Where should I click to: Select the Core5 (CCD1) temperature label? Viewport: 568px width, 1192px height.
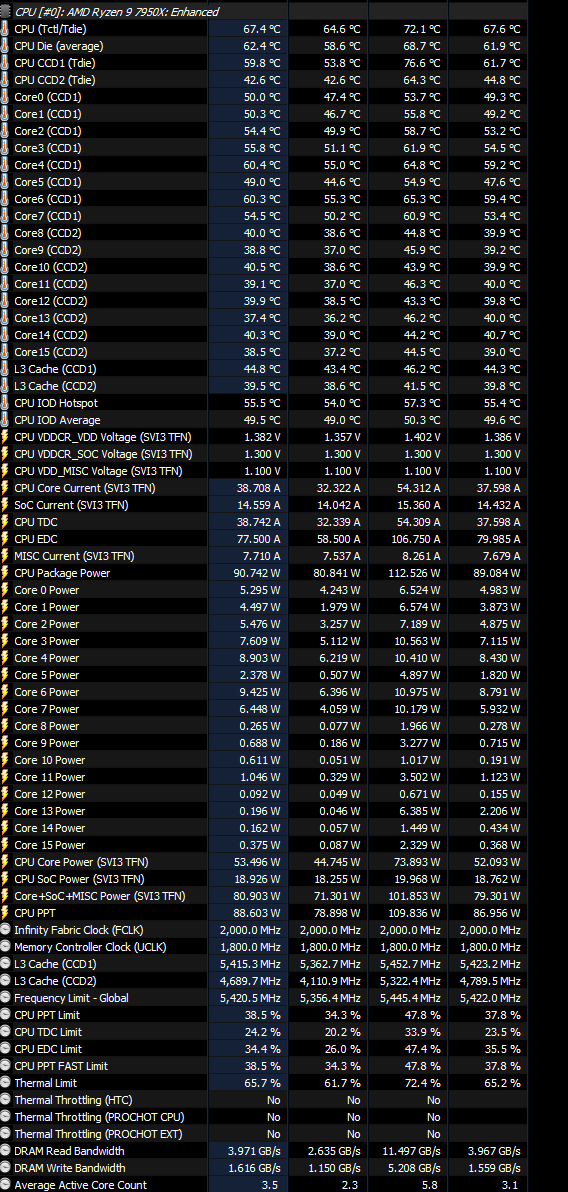pyautogui.click(x=48, y=182)
